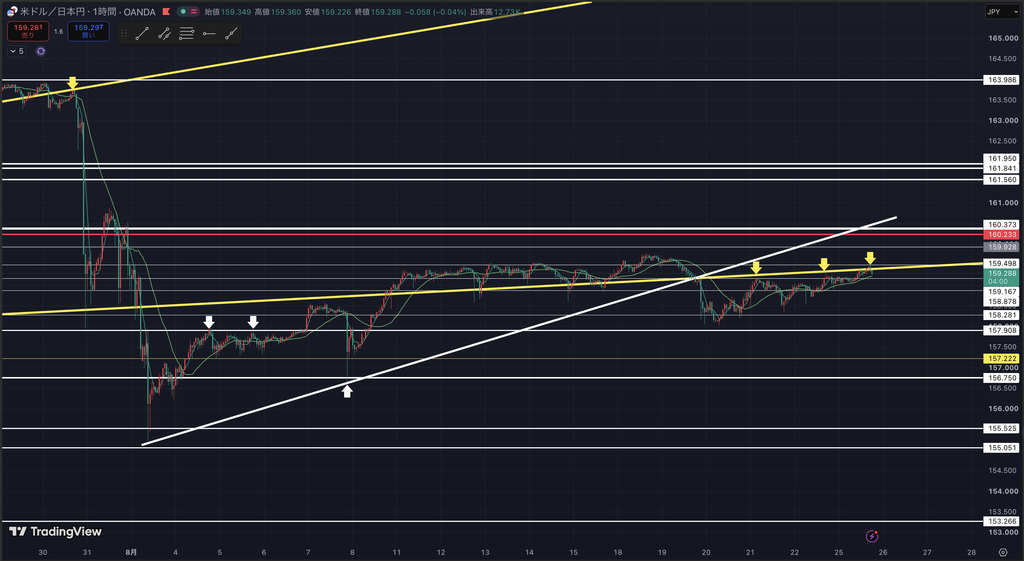Image resolution: width=1024 pixels, height=561 pixels.
Task: Select the Trend Line drawing tool
Action: [142, 34]
